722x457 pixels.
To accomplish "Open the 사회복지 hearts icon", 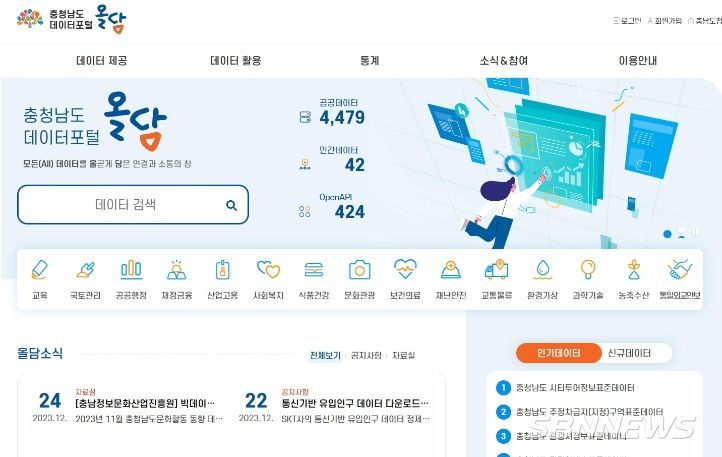I will pyautogui.click(x=268, y=270).
